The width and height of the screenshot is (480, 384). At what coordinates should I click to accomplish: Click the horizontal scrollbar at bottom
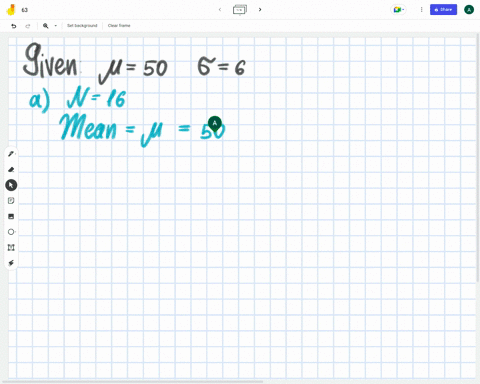click(x=133, y=381)
